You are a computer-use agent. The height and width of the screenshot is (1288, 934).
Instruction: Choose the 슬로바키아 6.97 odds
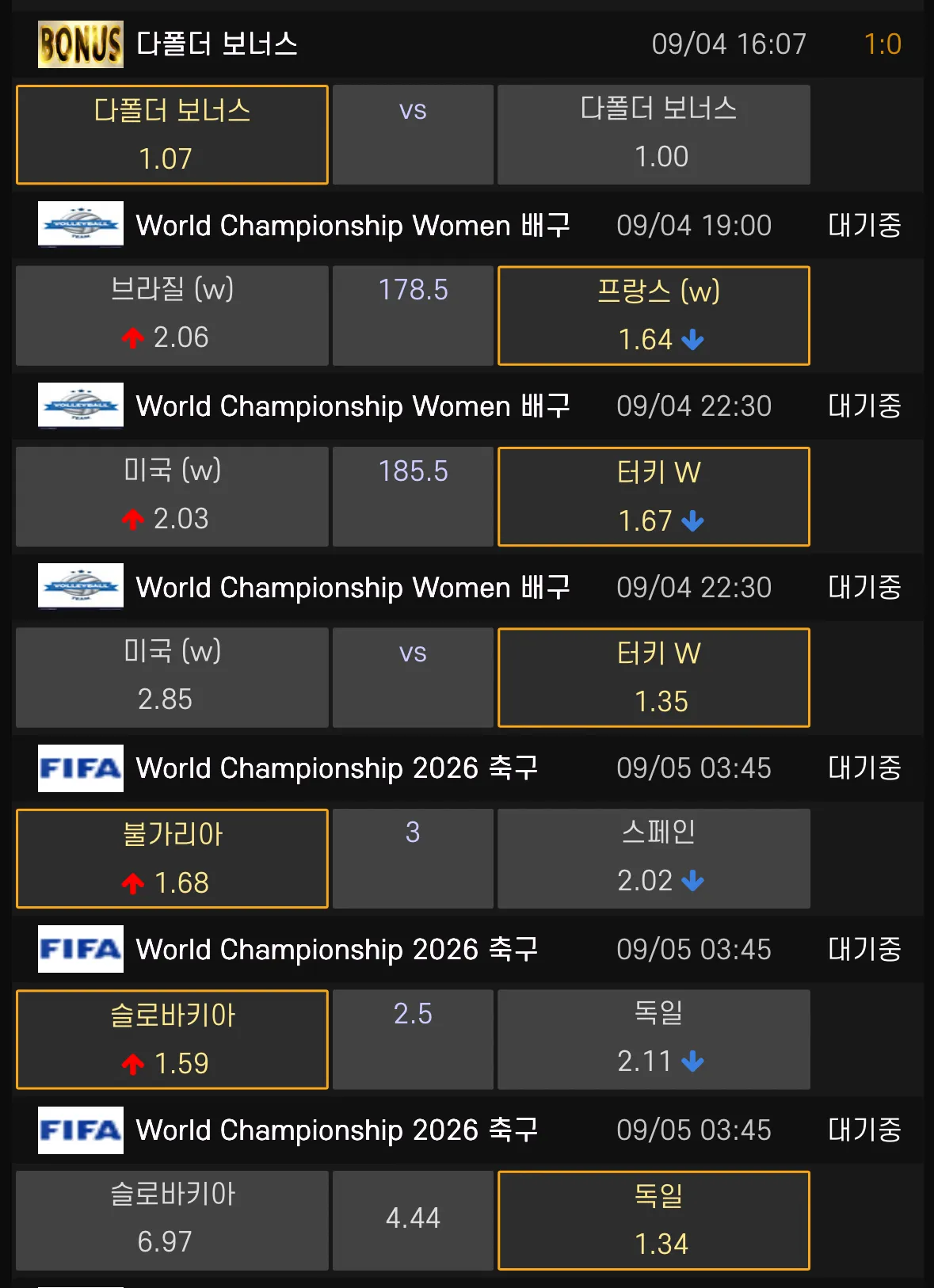[x=172, y=1220]
